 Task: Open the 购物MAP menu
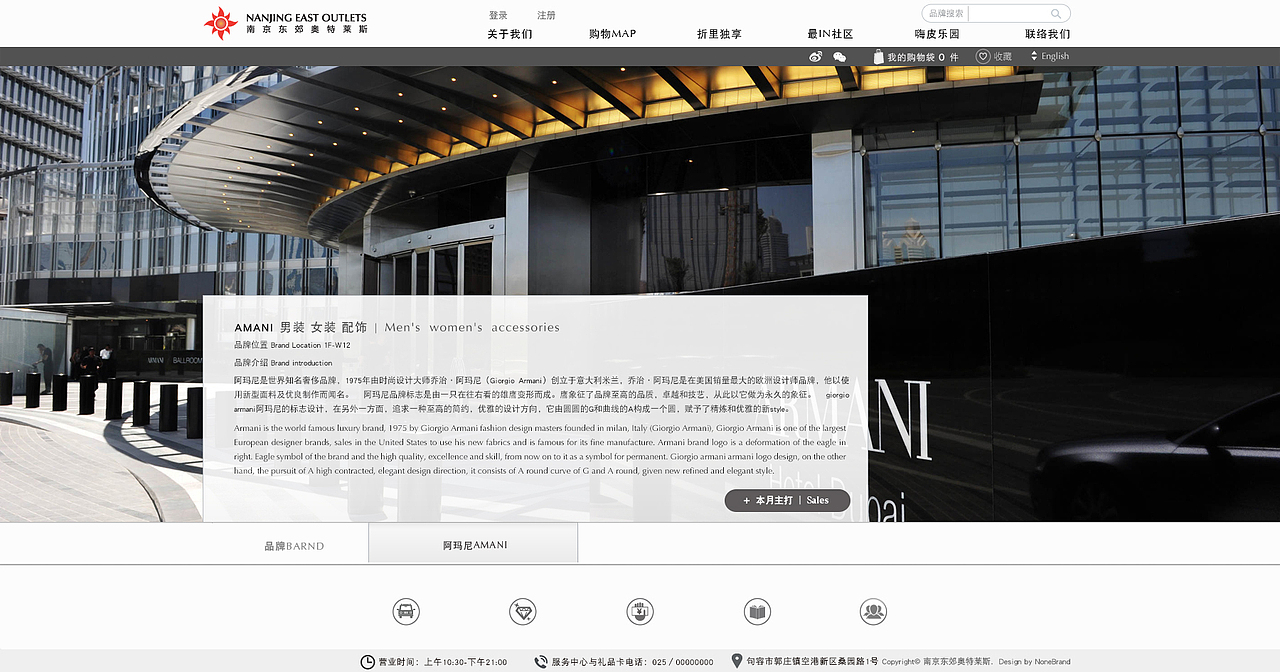[614, 33]
